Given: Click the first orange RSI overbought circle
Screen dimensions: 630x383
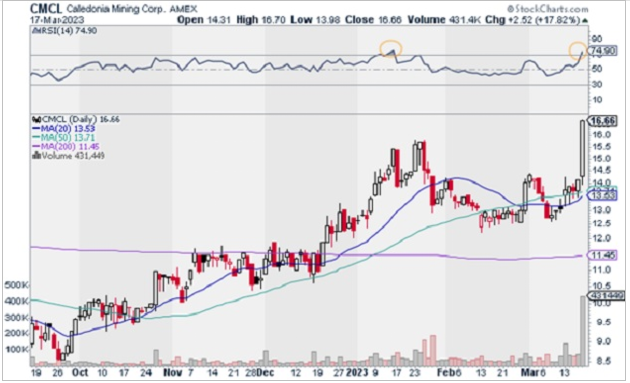Looking at the screenshot, I should 391,49.
